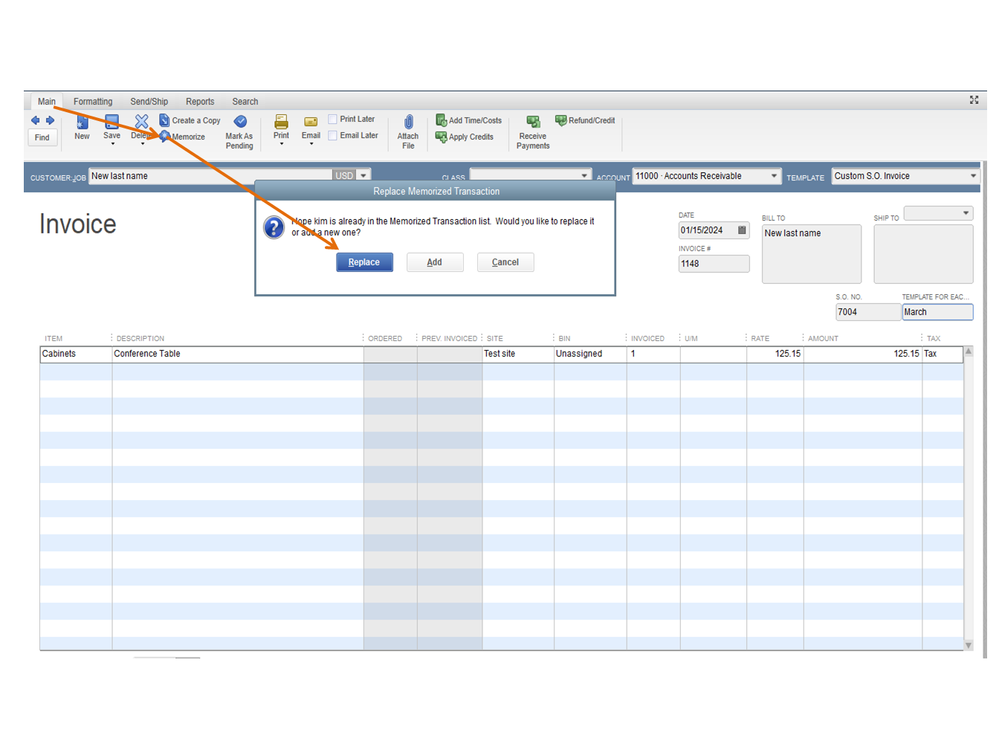Click the question mark icon in dialog

[x=274, y=227]
